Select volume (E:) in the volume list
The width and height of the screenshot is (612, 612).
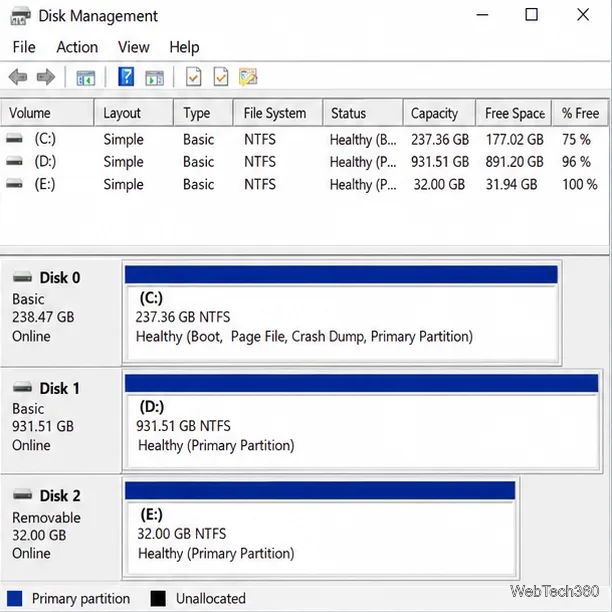pos(45,184)
